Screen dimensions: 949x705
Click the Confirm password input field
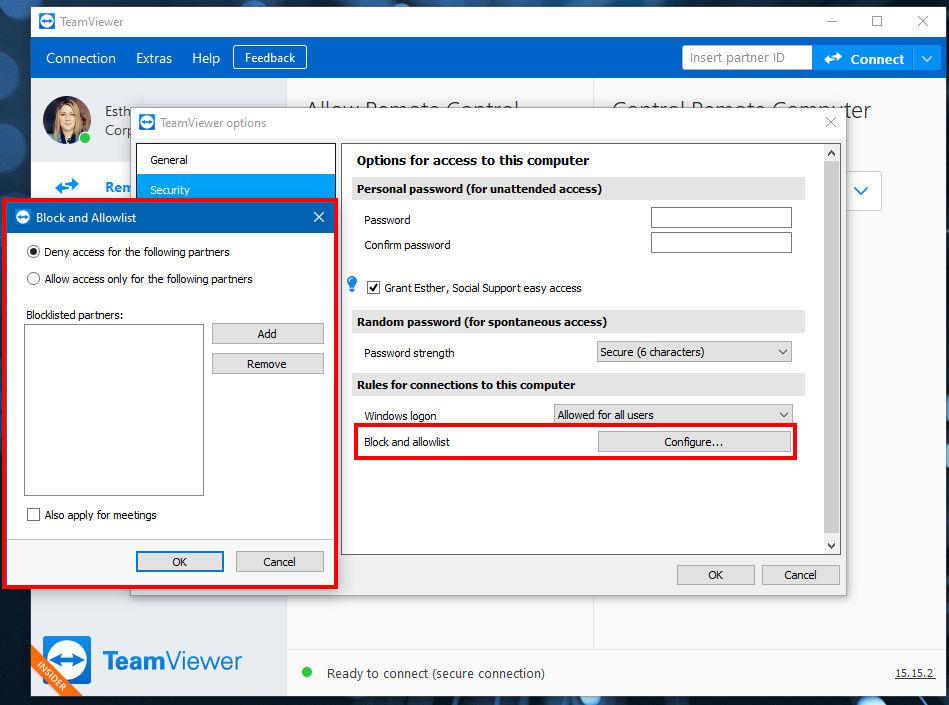[721, 243]
